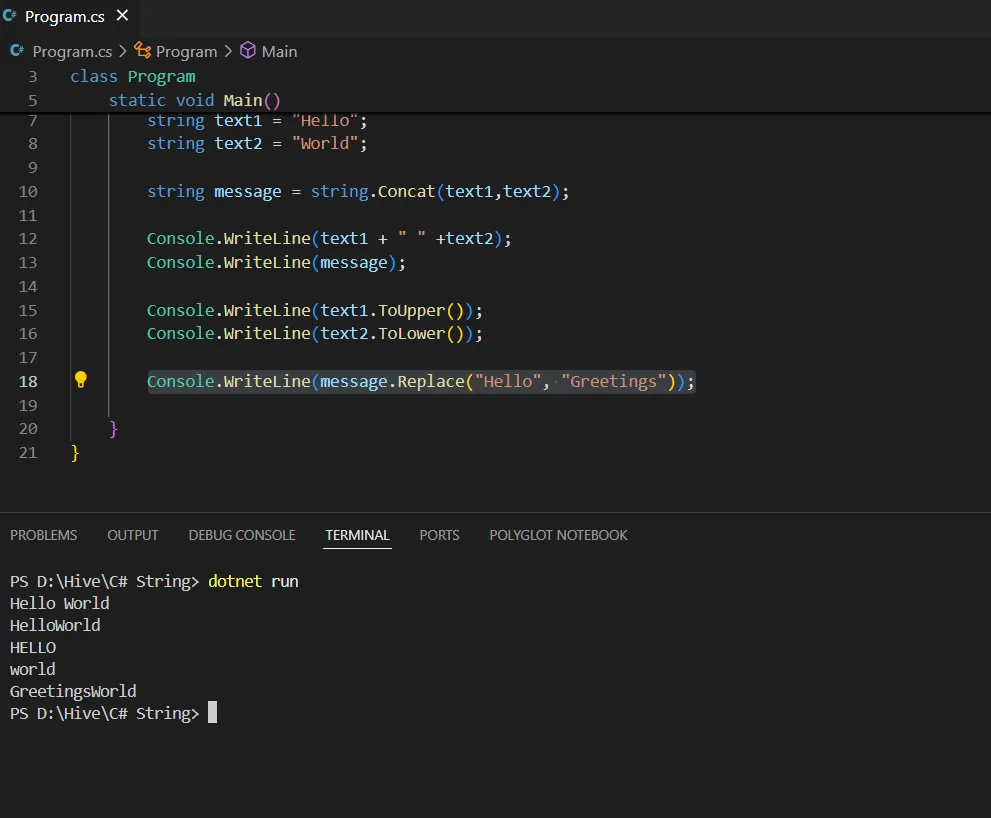Open the Program class breadcrumb
This screenshot has width=991, height=818.
click(186, 52)
